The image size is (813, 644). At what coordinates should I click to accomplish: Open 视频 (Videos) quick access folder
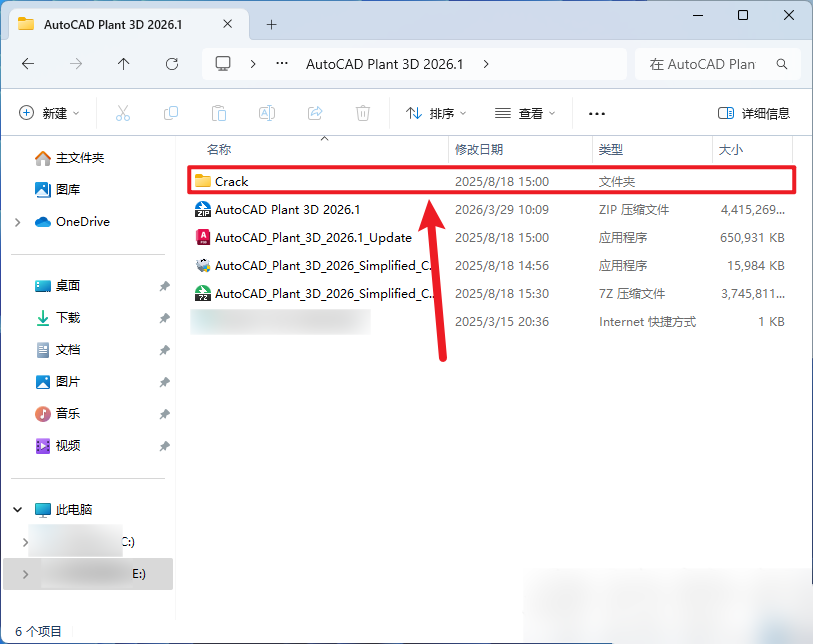[x=57, y=446]
